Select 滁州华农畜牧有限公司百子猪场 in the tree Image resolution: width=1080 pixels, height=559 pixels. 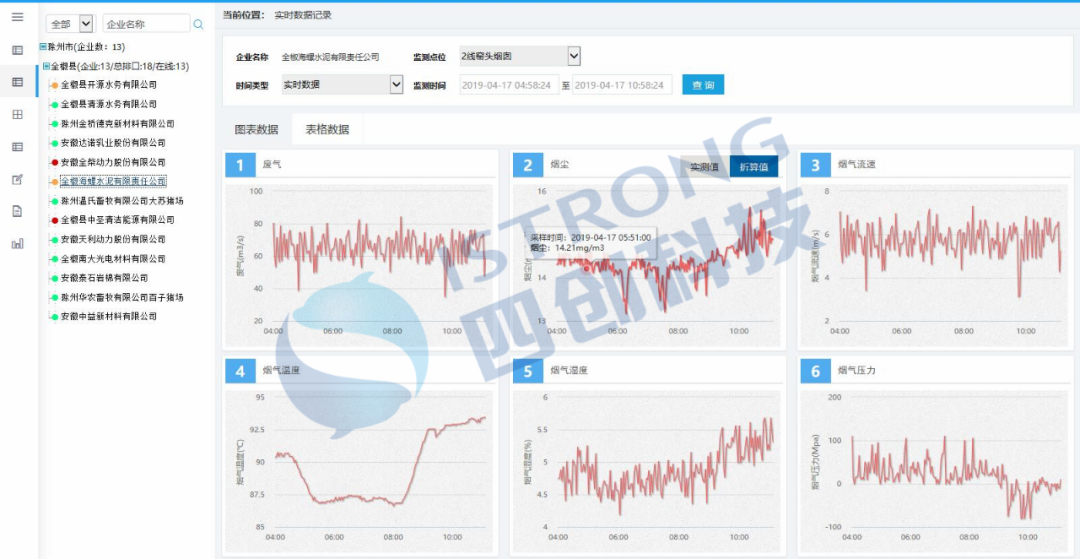point(122,297)
